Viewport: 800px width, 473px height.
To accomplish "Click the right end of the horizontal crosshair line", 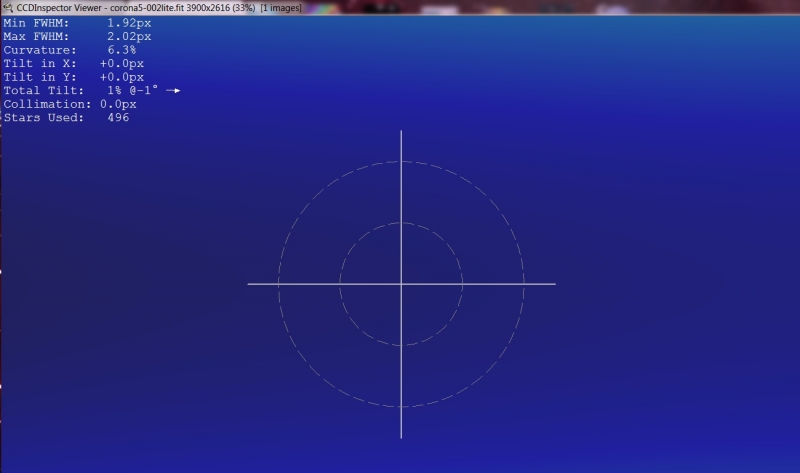I will click(554, 284).
